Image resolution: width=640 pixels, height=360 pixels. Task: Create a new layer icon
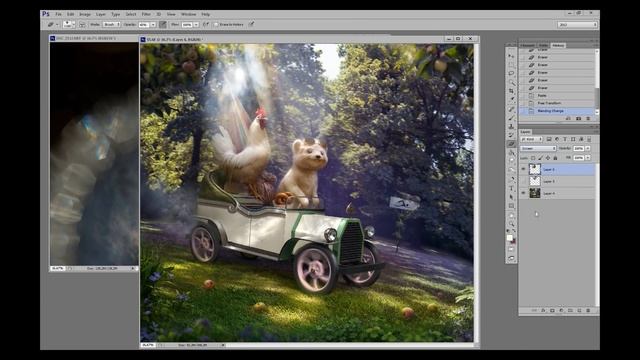tap(579, 311)
